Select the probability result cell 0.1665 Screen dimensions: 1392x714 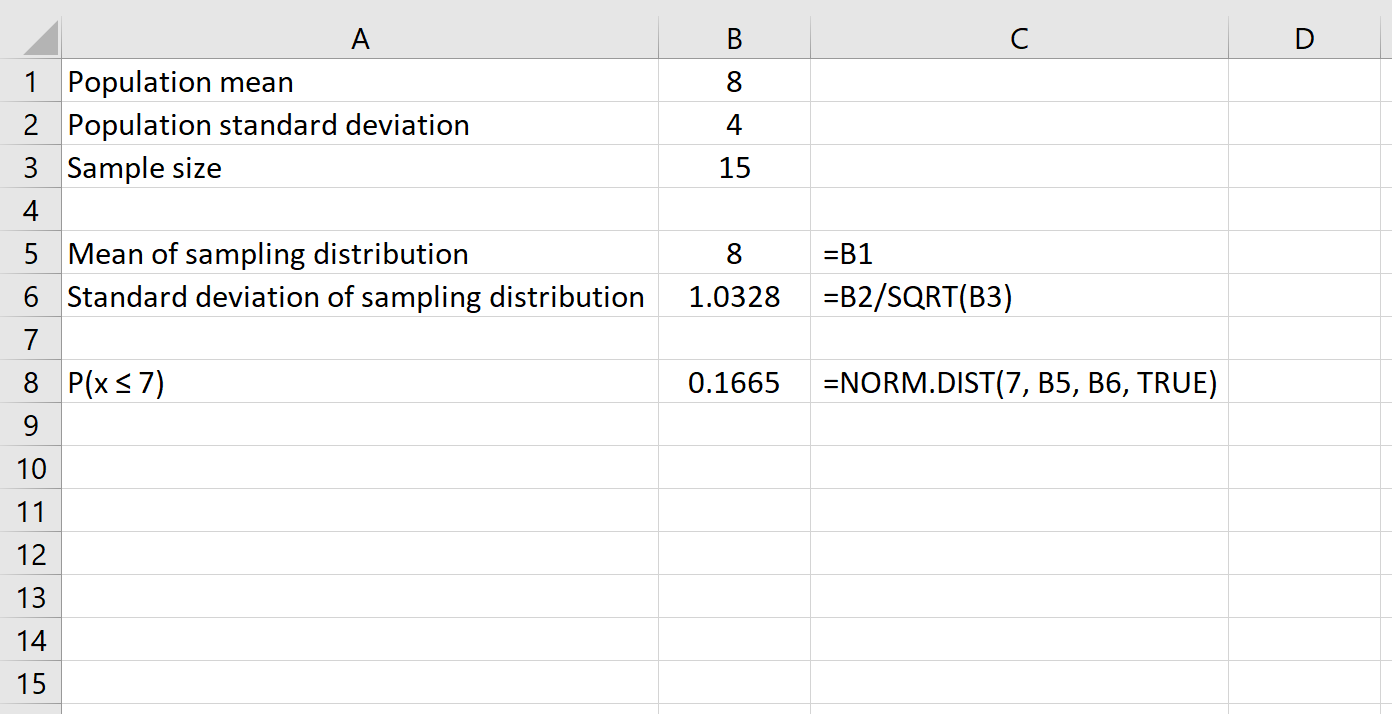click(733, 382)
